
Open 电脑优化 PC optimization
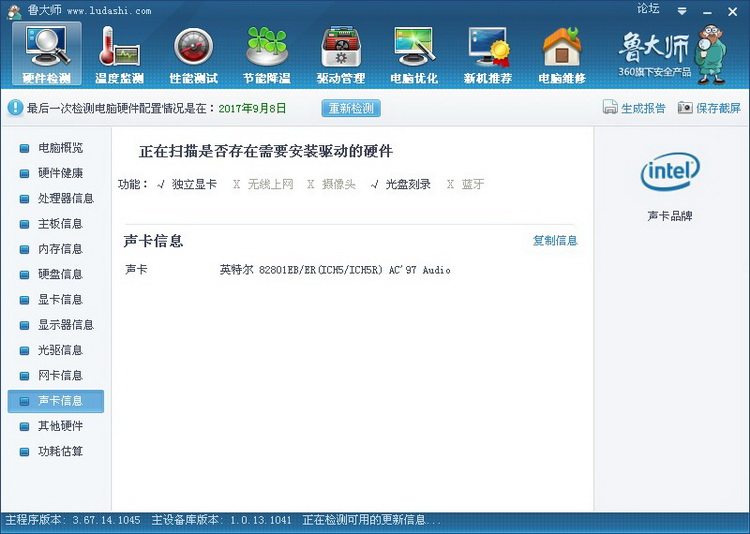[x=414, y=54]
